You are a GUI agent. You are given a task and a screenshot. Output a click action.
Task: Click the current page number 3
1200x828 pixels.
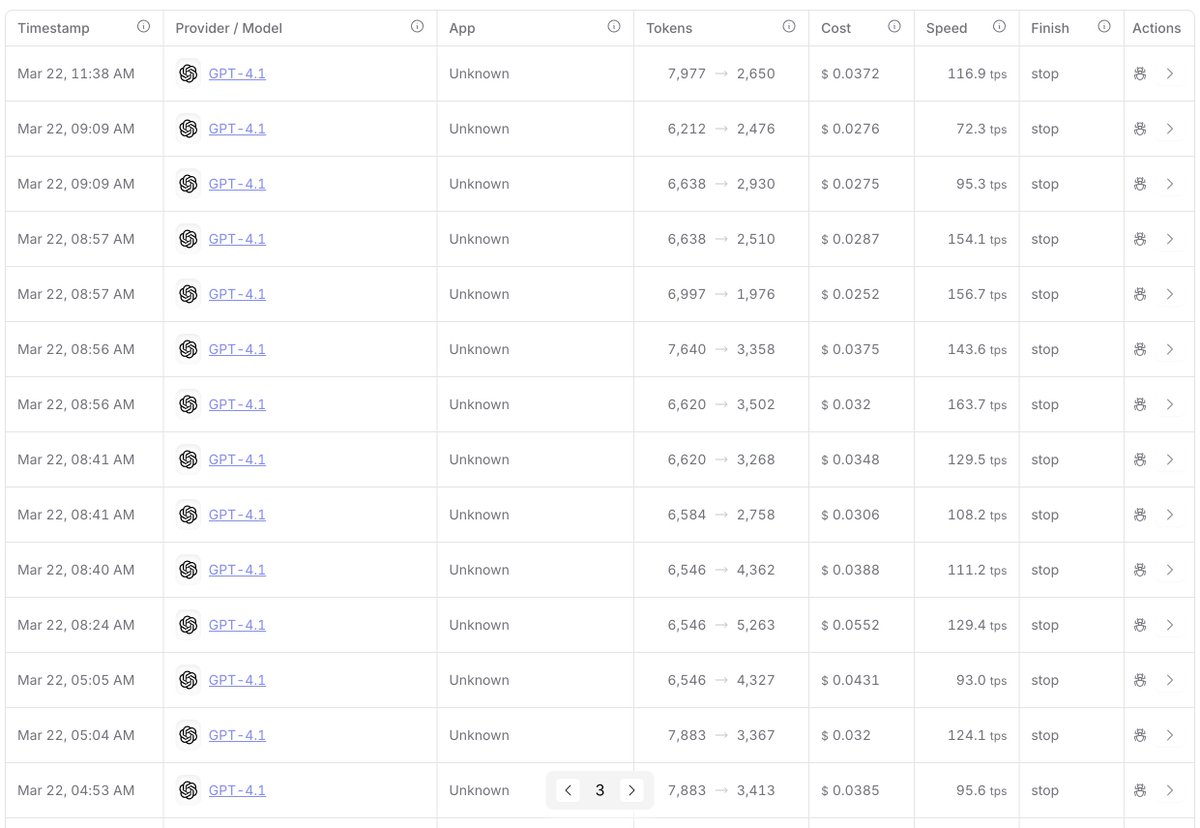tap(600, 790)
